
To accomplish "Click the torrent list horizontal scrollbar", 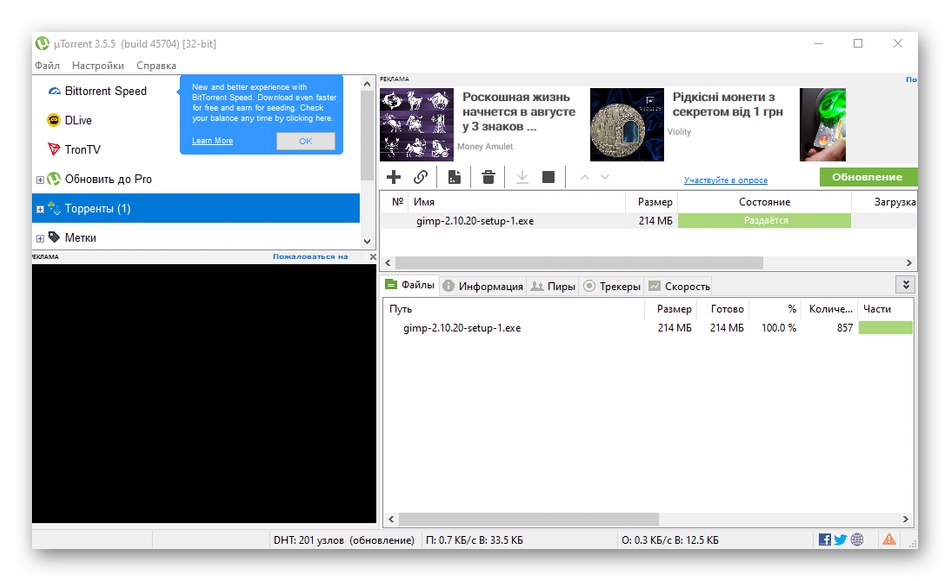I will (579, 262).
